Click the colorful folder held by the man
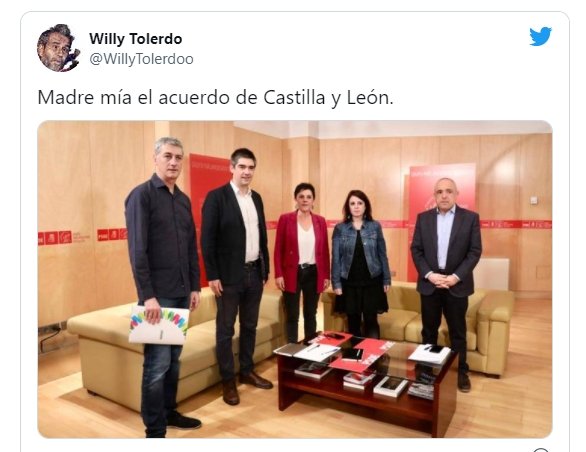This screenshot has width=586, height=452. coord(159,325)
